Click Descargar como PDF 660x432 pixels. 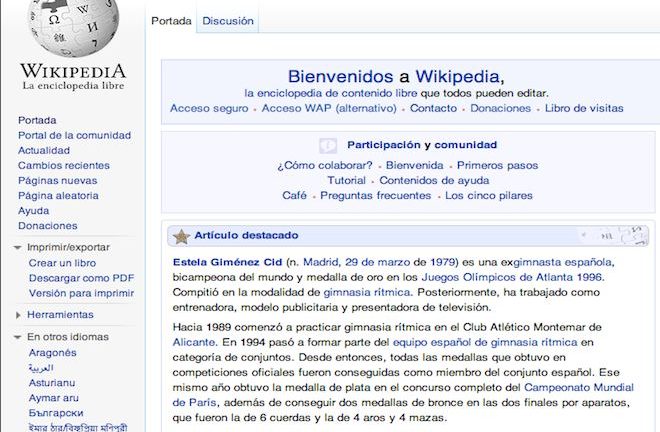tap(81, 278)
